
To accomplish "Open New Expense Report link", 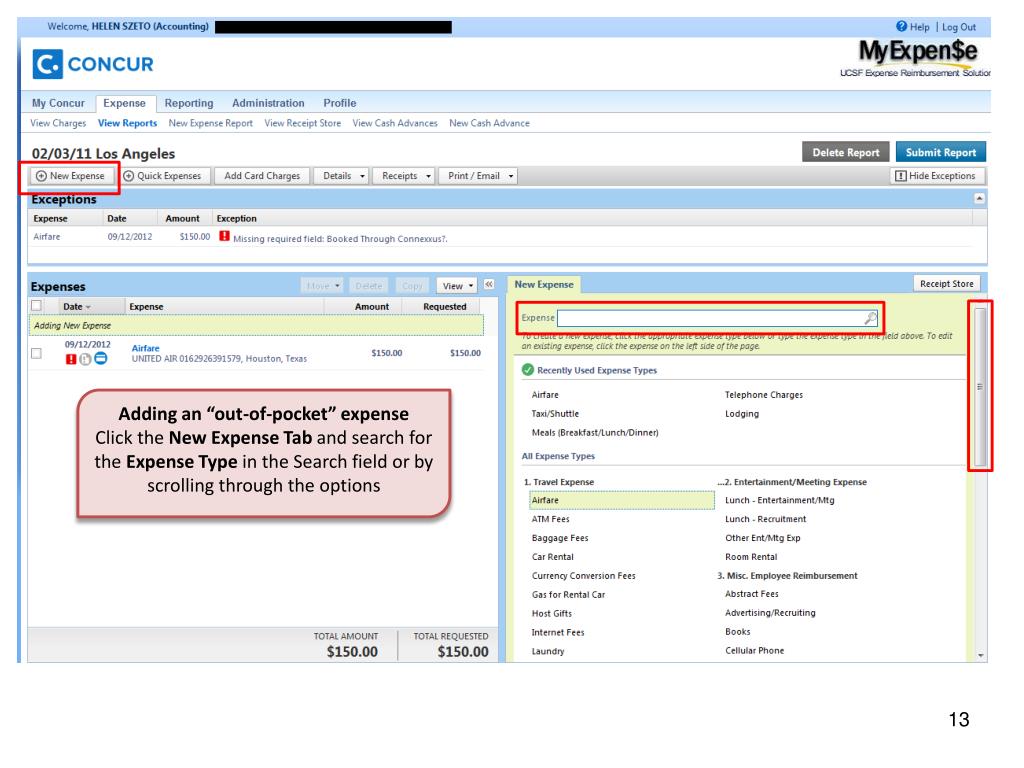I will tap(210, 123).
